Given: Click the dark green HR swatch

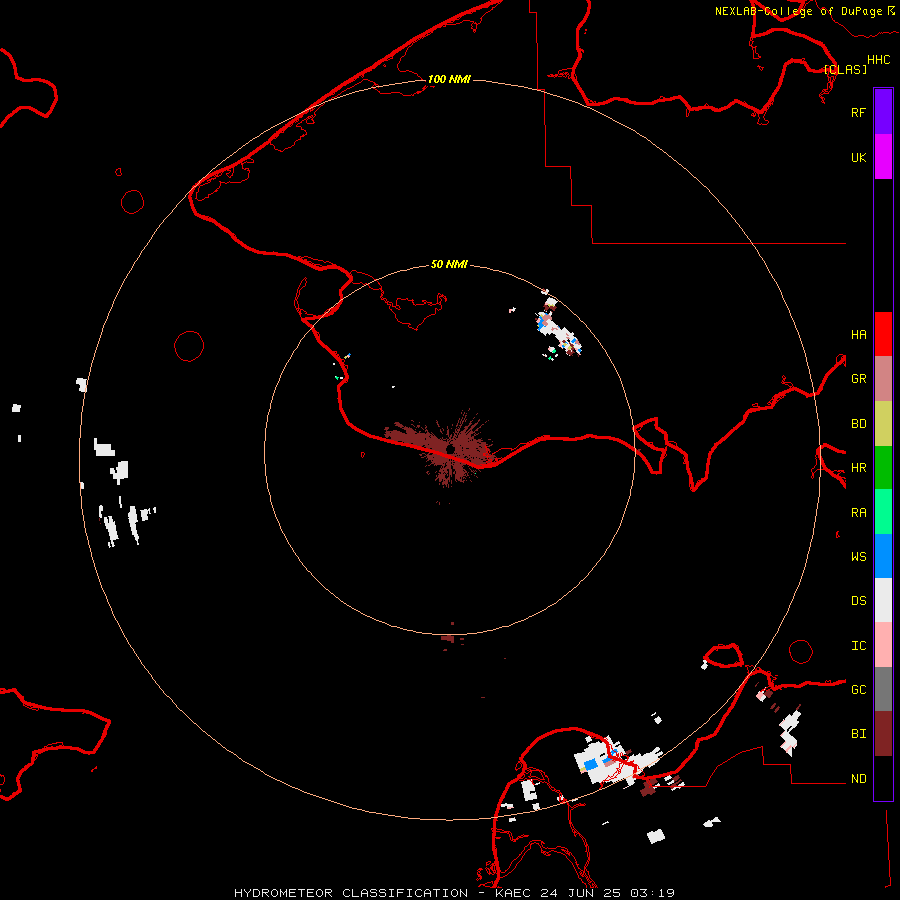Looking at the screenshot, I should (883, 468).
